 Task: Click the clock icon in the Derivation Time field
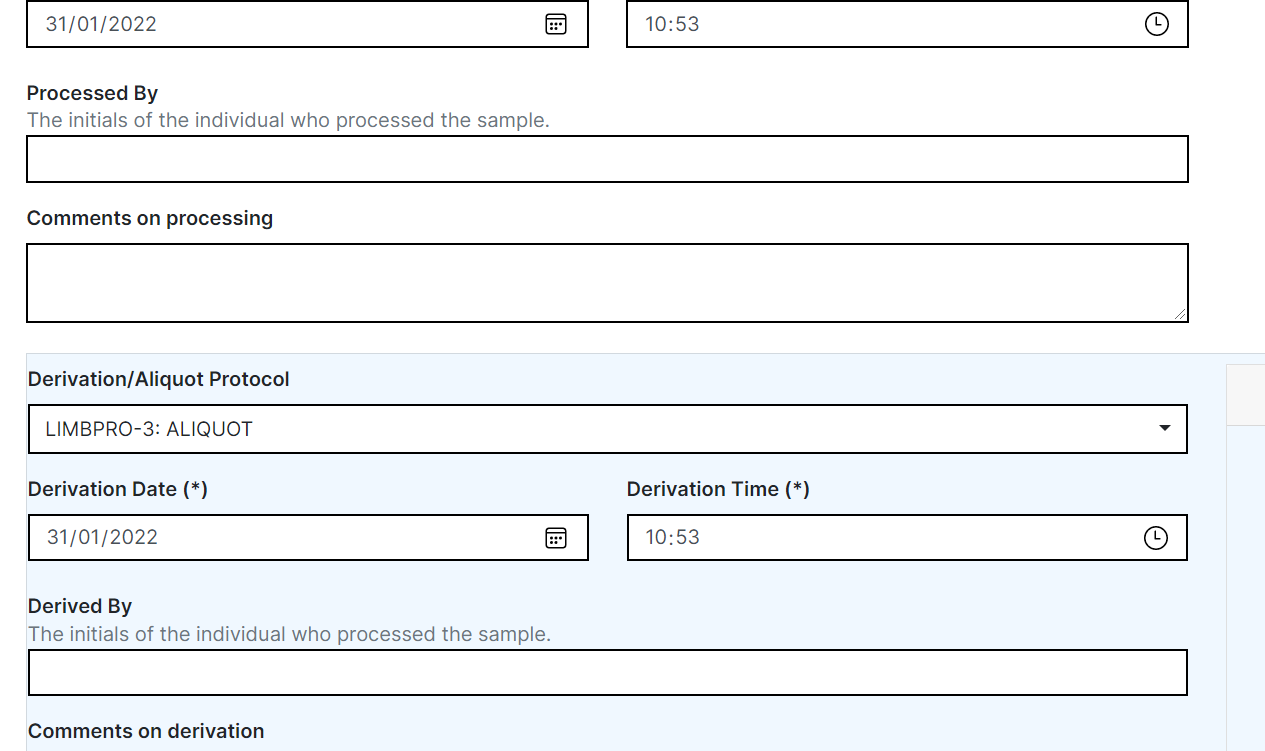coord(1156,537)
